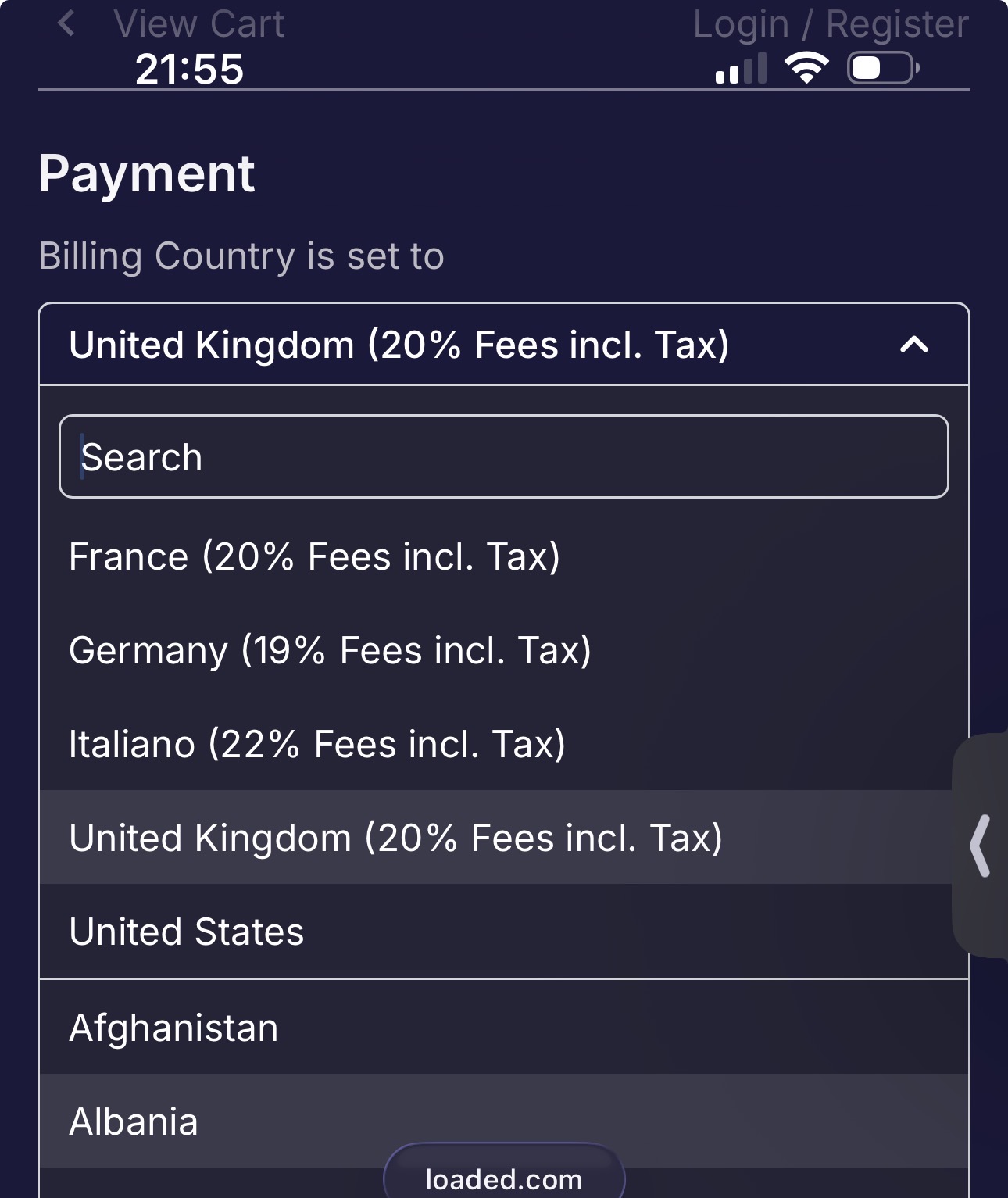Tap the battery status icon
The height and width of the screenshot is (1198, 1008).
tap(883, 68)
